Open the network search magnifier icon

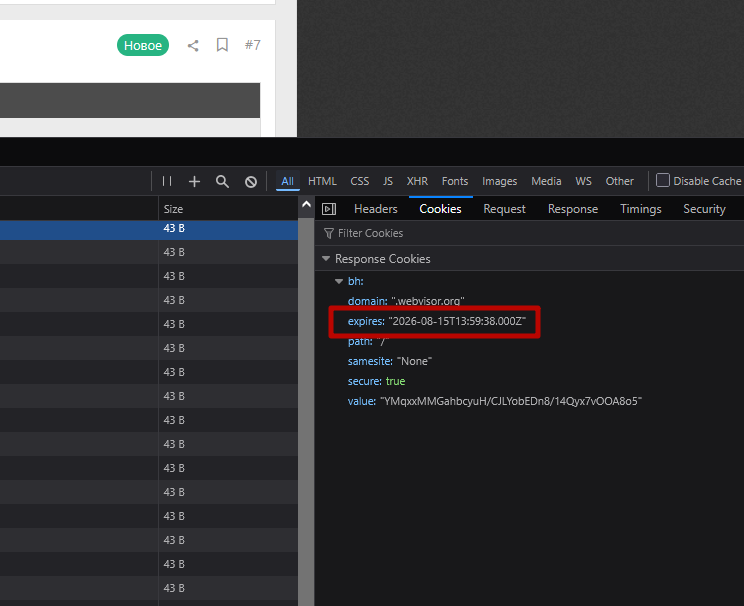222,181
